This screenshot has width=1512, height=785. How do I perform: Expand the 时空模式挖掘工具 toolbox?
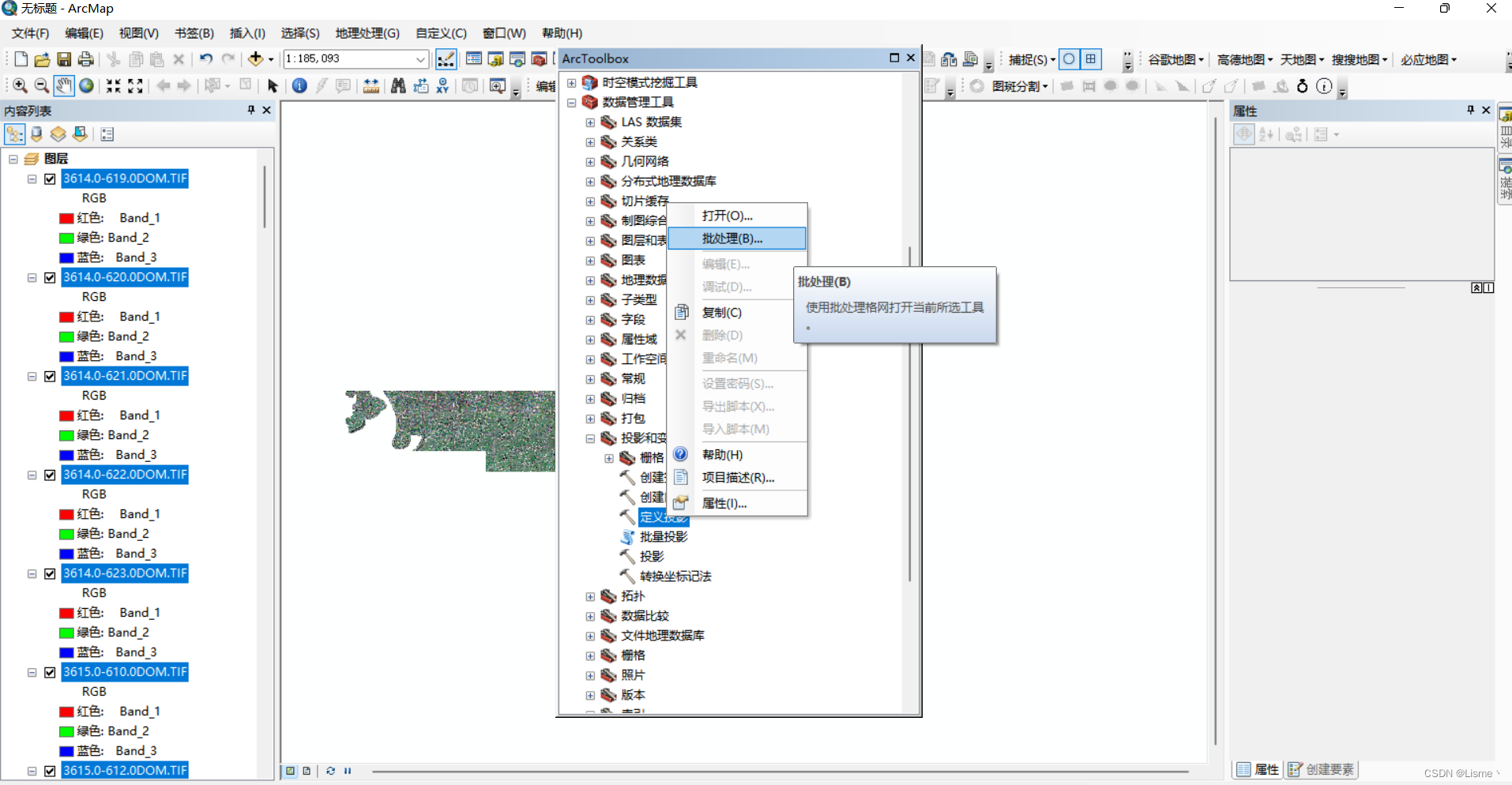click(571, 83)
